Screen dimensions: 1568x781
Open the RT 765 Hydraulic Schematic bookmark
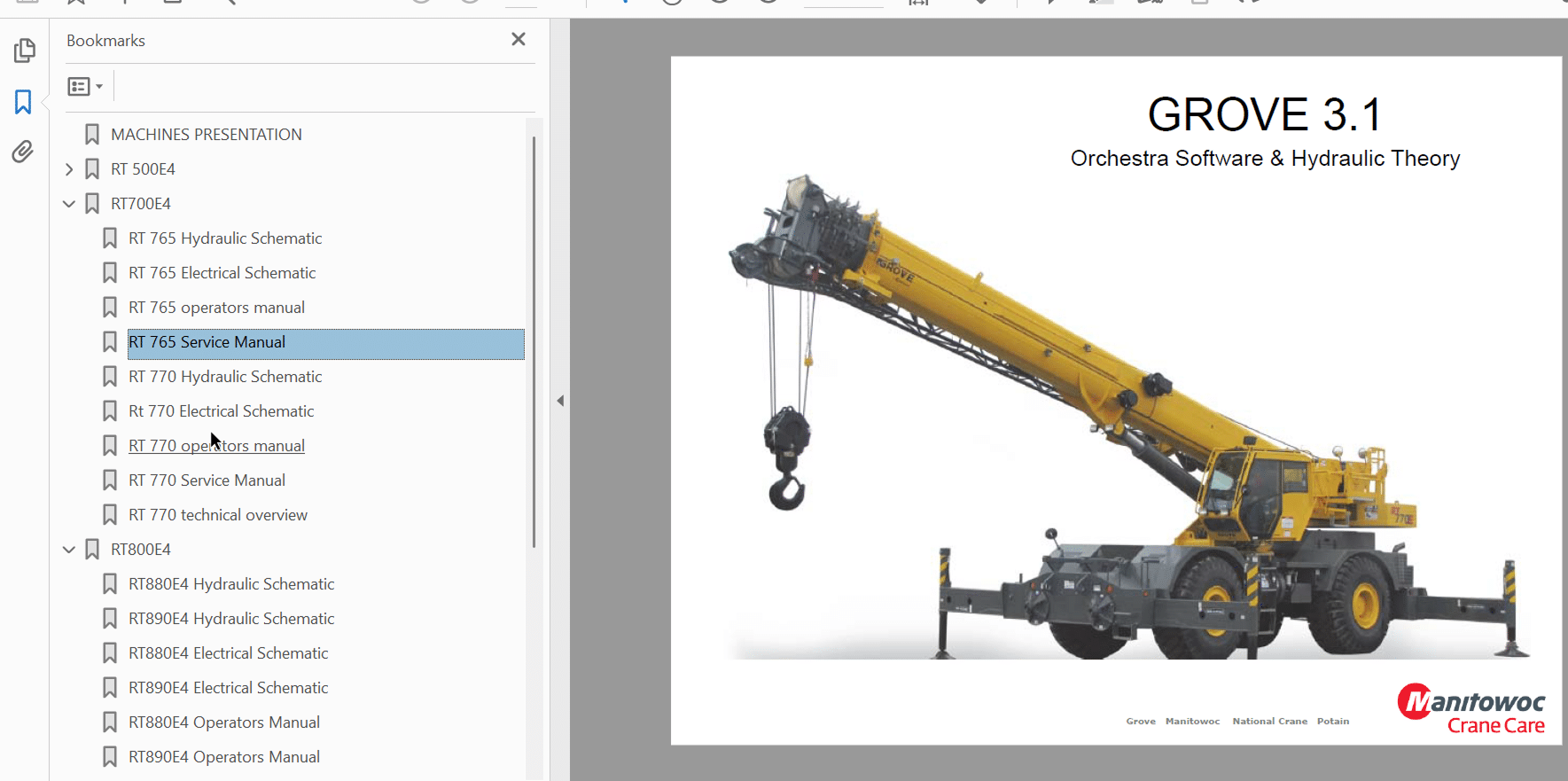[x=225, y=238]
